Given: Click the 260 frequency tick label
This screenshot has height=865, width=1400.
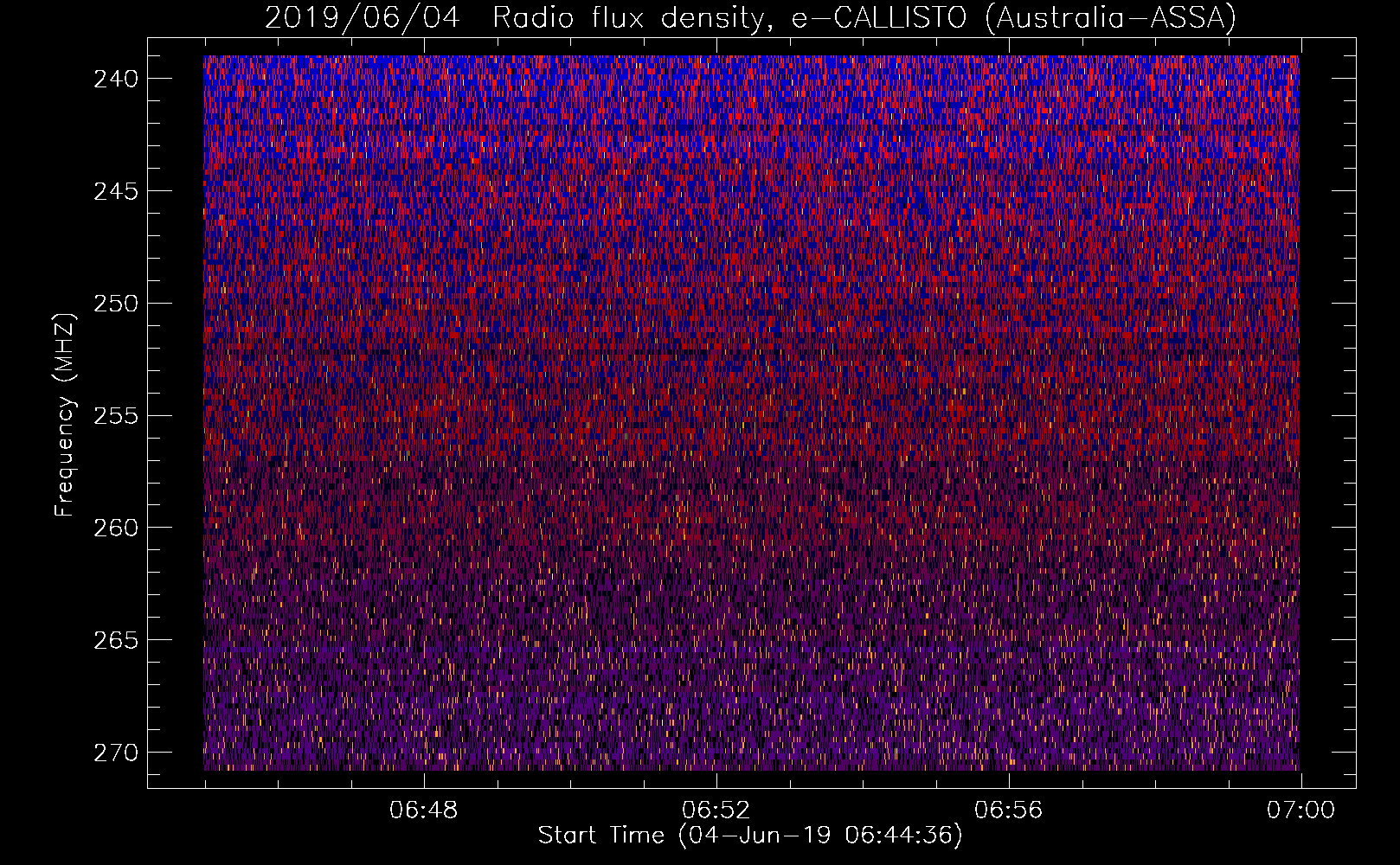Looking at the screenshot, I should (x=116, y=528).
